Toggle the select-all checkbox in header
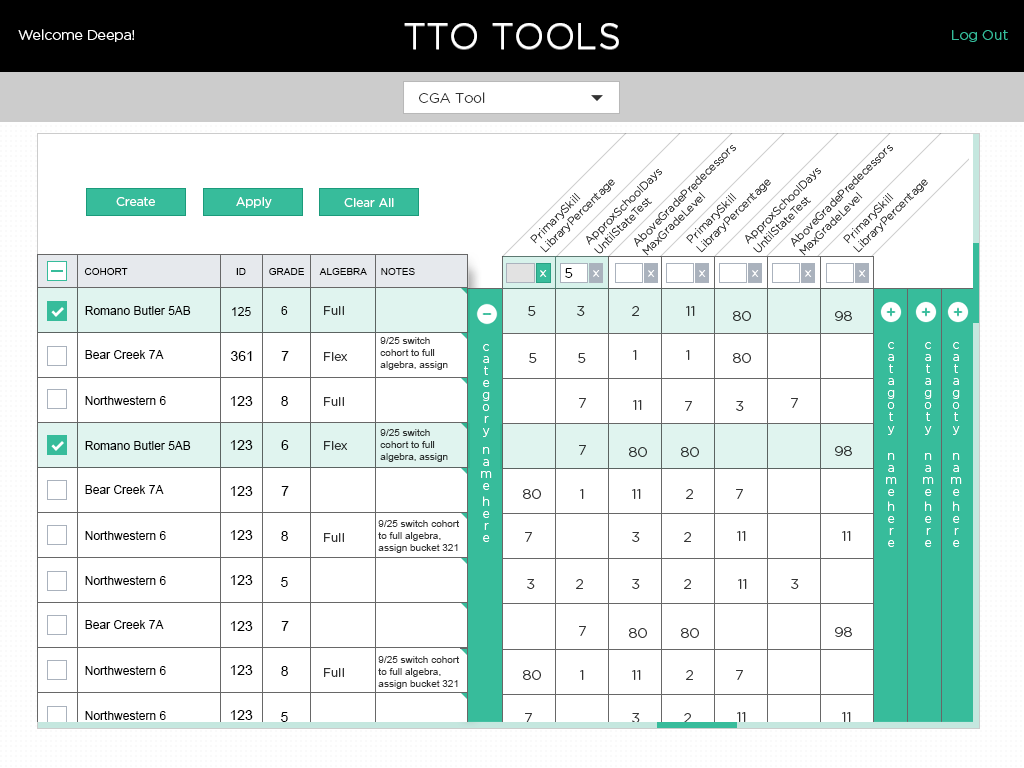 pyautogui.click(x=57, y=271)
